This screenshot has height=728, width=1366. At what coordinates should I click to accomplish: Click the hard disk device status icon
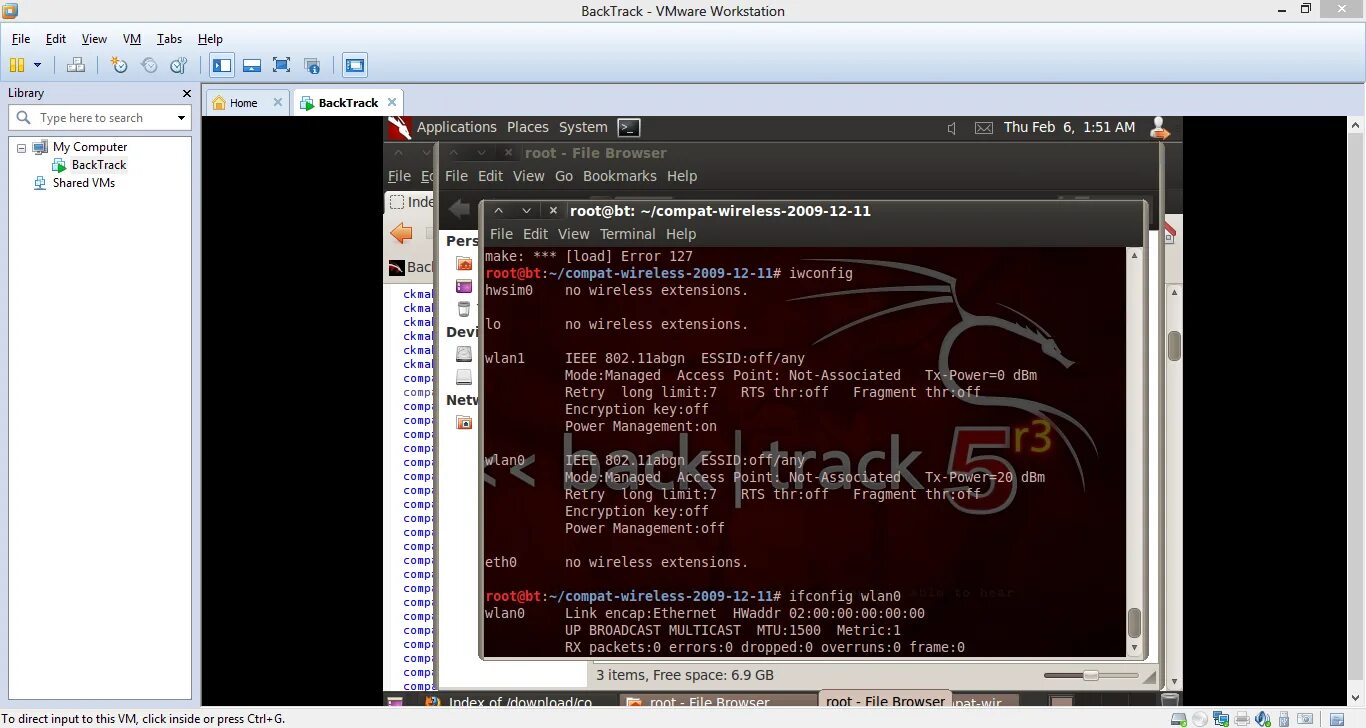pyautogui.click(x=1178, y=718)
